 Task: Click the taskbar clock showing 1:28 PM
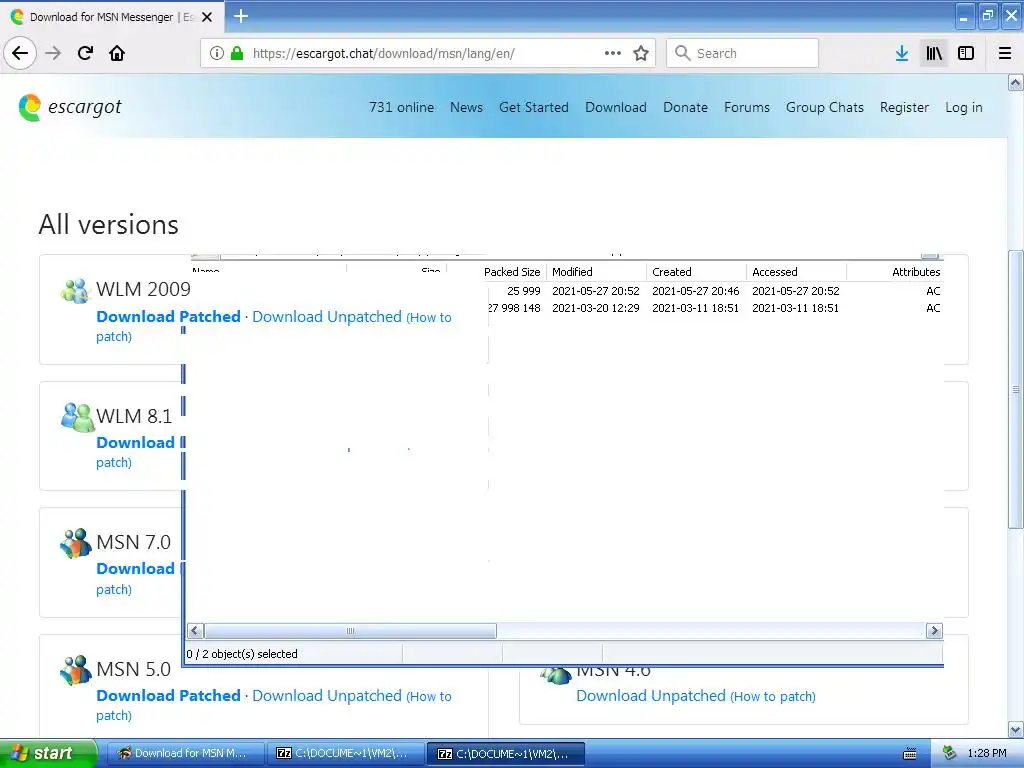pyautogui.click(x=987, y=754)
